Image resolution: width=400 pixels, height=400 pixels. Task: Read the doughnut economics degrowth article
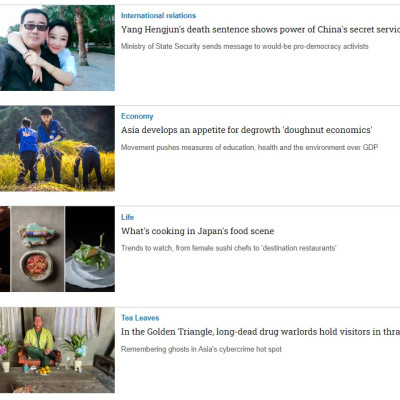[246, 130]
